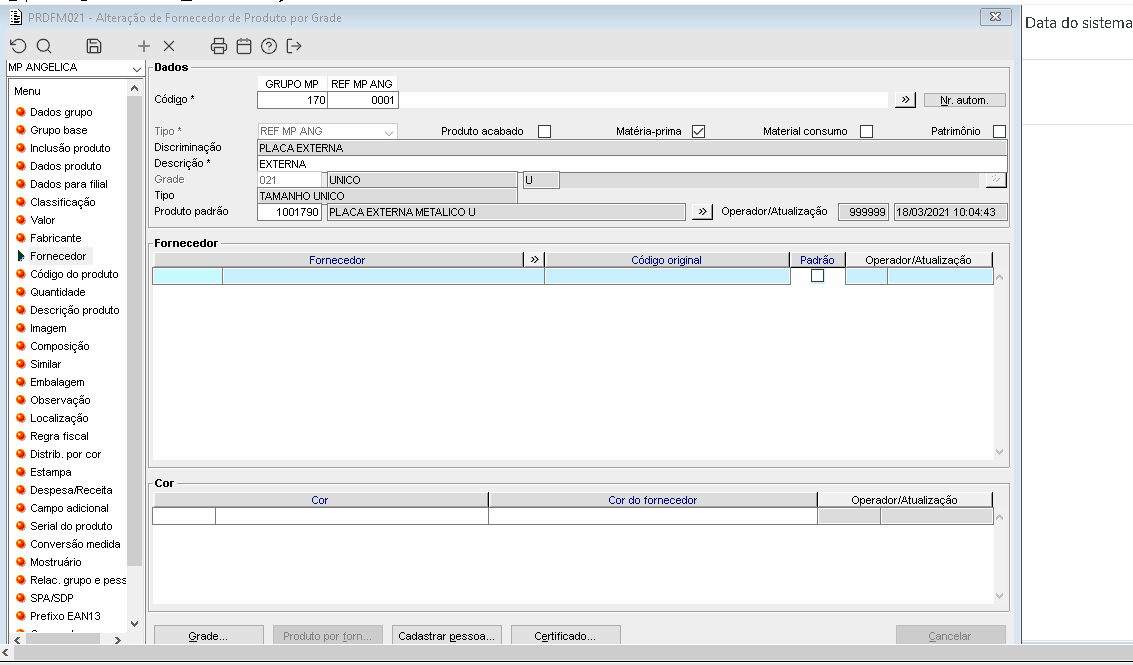This screenshot has height=665, width=1133.
Task: Open SPA/SDP menu item
Action: [52, 598]
